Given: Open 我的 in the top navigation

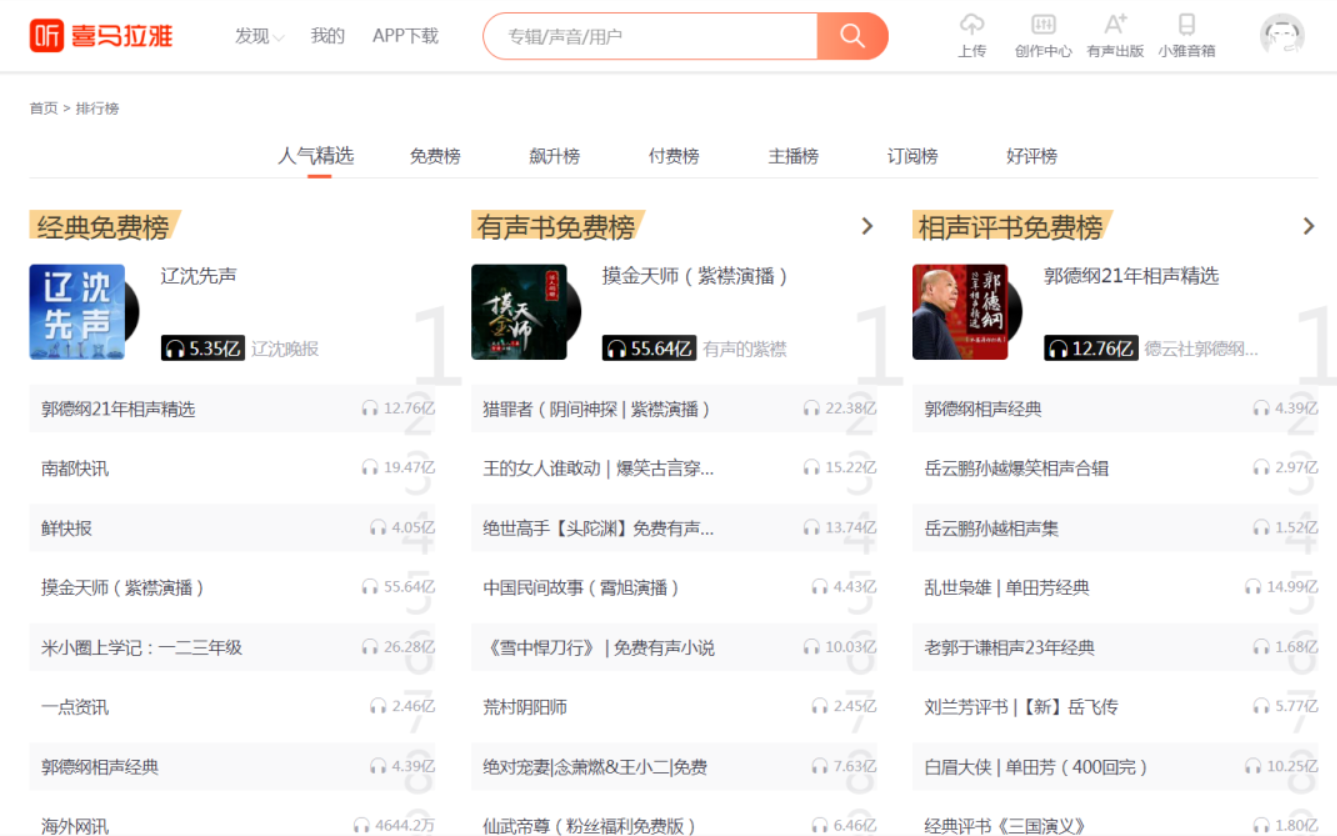Looking at the screenshot, I should click(327, 36).
